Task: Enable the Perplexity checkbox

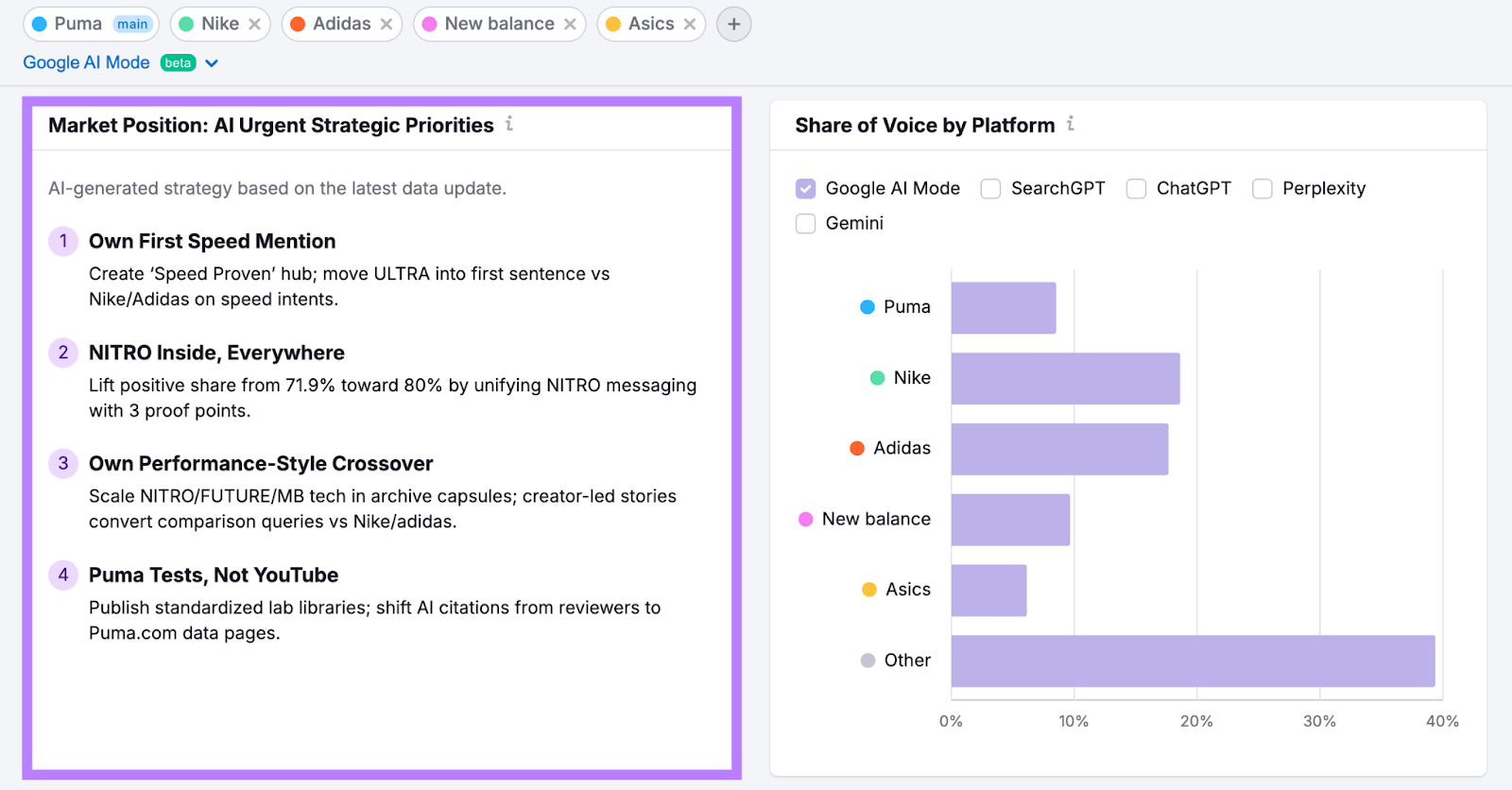Action: coord(1262,188)
